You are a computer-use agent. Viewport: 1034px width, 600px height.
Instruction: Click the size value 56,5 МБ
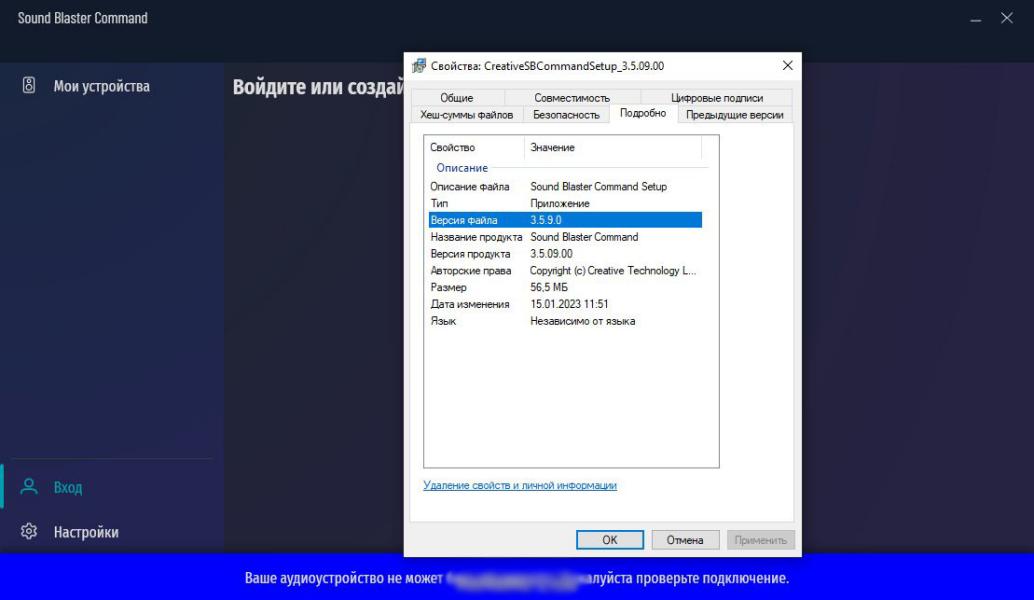pos(549,287)
